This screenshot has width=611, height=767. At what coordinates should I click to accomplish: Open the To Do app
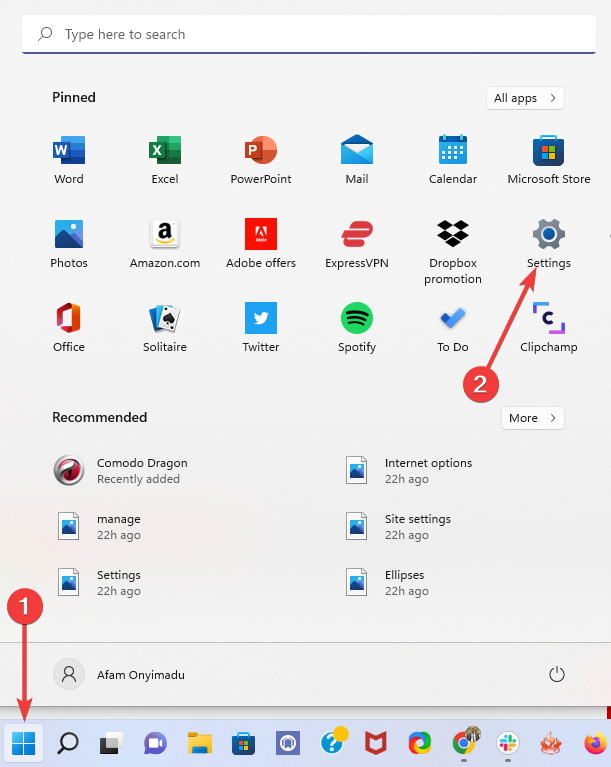tap(453, 327)
